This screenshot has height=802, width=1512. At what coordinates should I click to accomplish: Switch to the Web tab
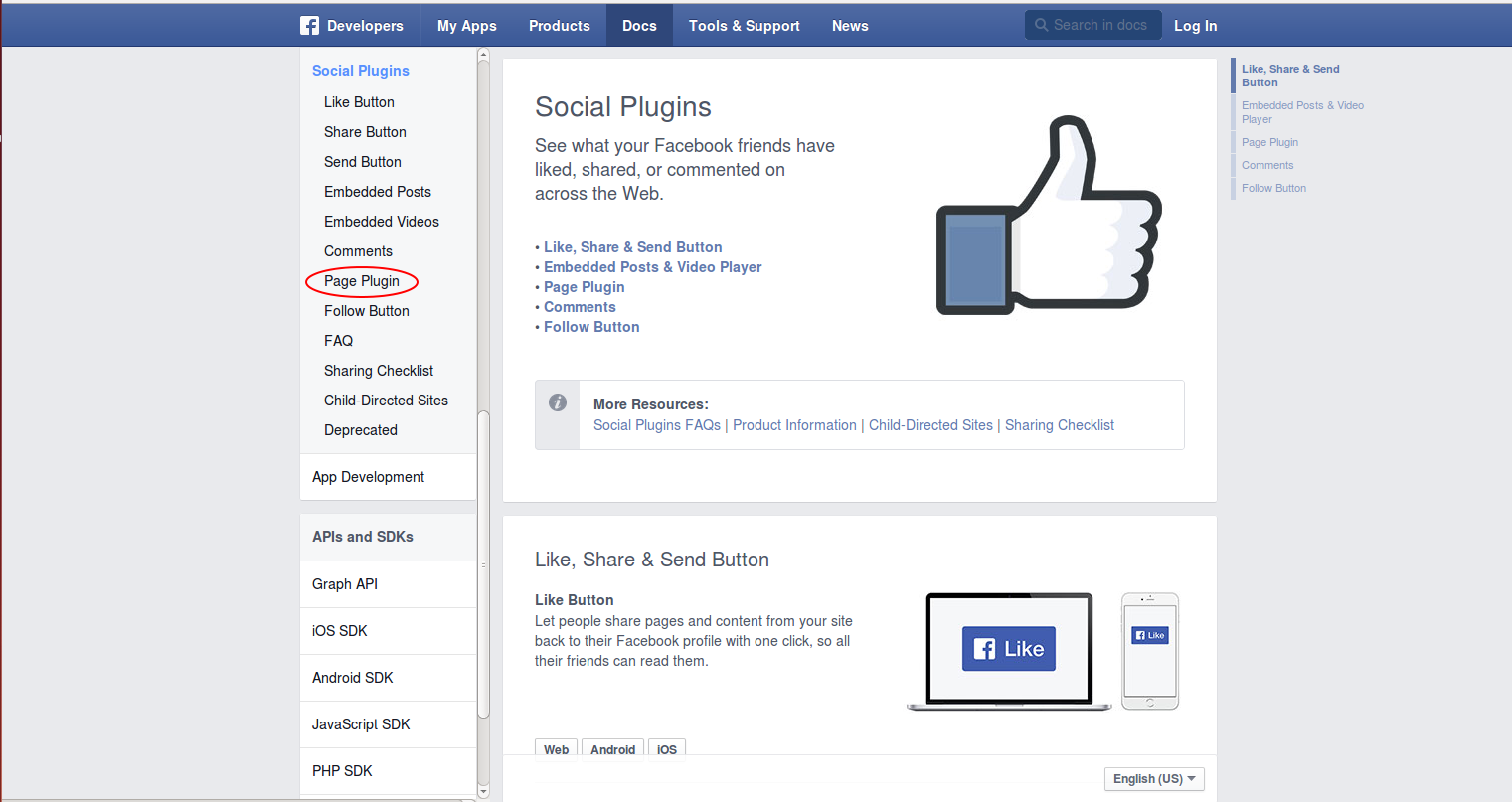556,748
